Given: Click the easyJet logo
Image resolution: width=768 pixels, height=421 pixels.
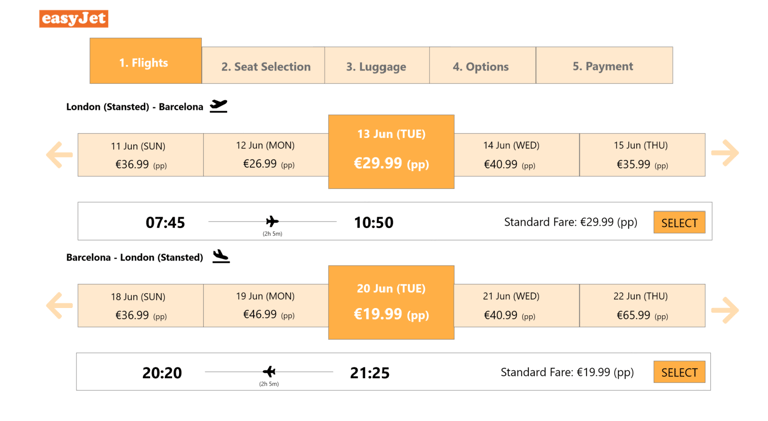Looking at the screenshot, I should [73, 18].
